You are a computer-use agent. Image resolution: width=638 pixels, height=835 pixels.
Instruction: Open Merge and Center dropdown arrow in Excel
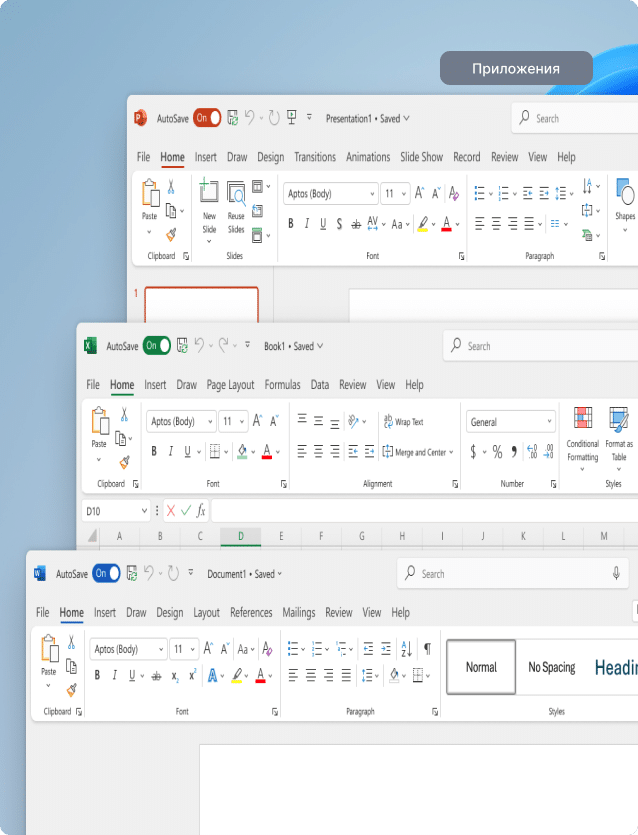(x=451, y=452)
